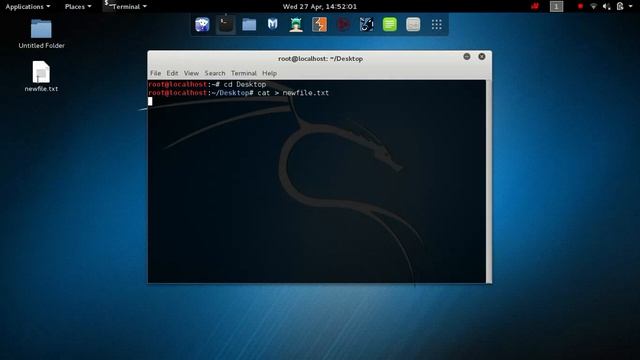This screenshot has width=640, height=360.
Task: Click the terminal vertical scrollbar
Action: [x=489, y=181]
